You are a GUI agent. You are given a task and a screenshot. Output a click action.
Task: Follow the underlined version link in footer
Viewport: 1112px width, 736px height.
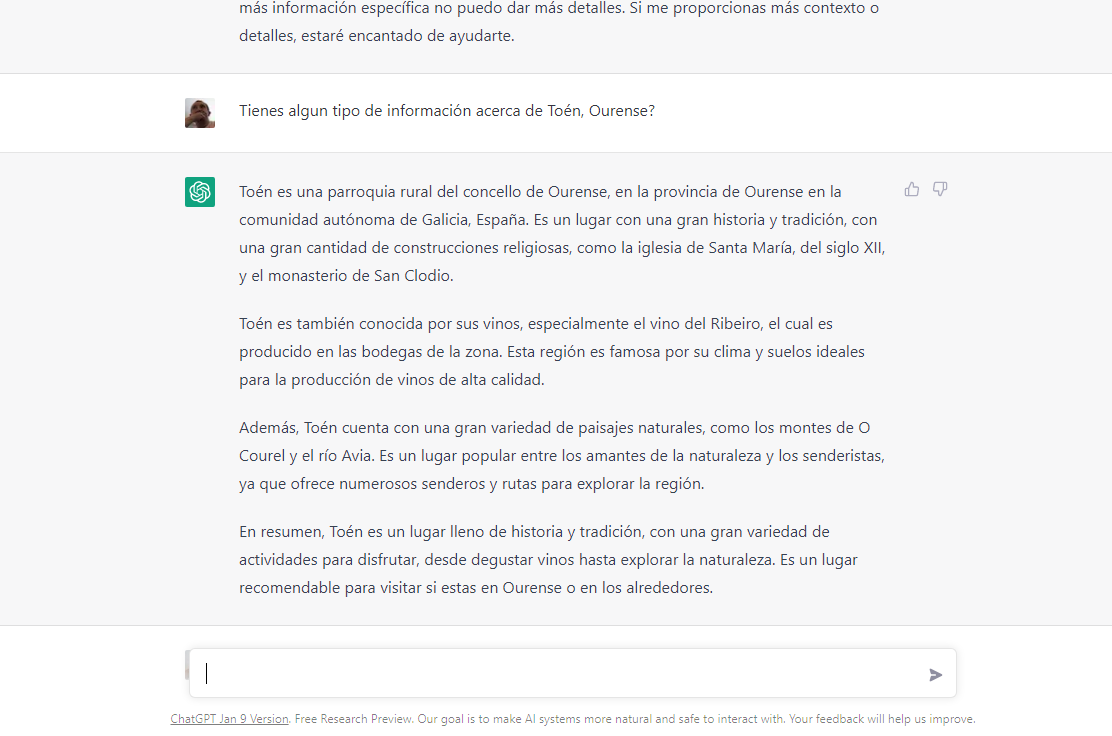tap(229, 718)
